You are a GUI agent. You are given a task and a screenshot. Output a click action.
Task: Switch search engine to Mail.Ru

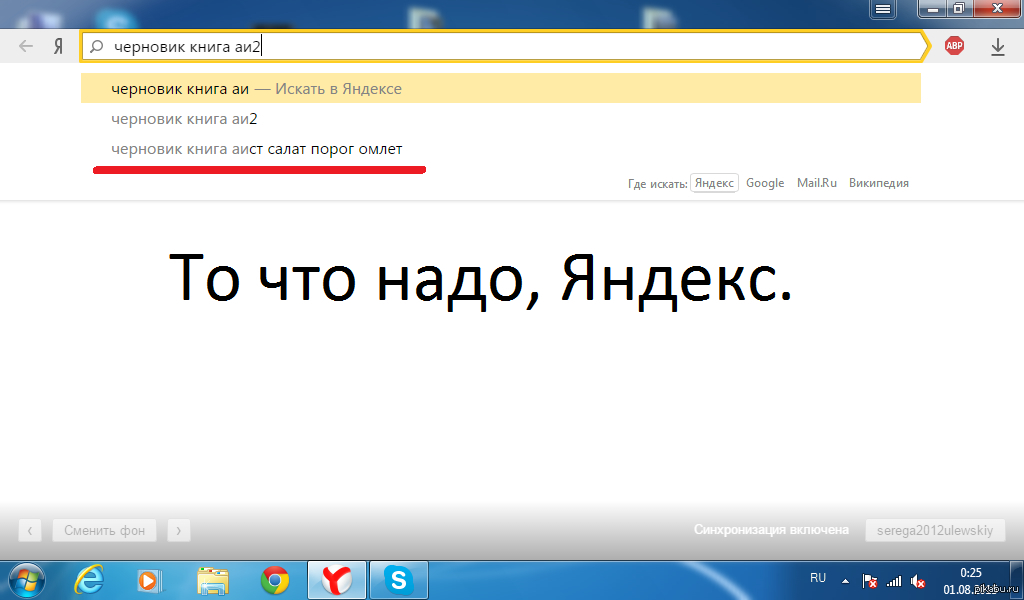coord(817,183)
